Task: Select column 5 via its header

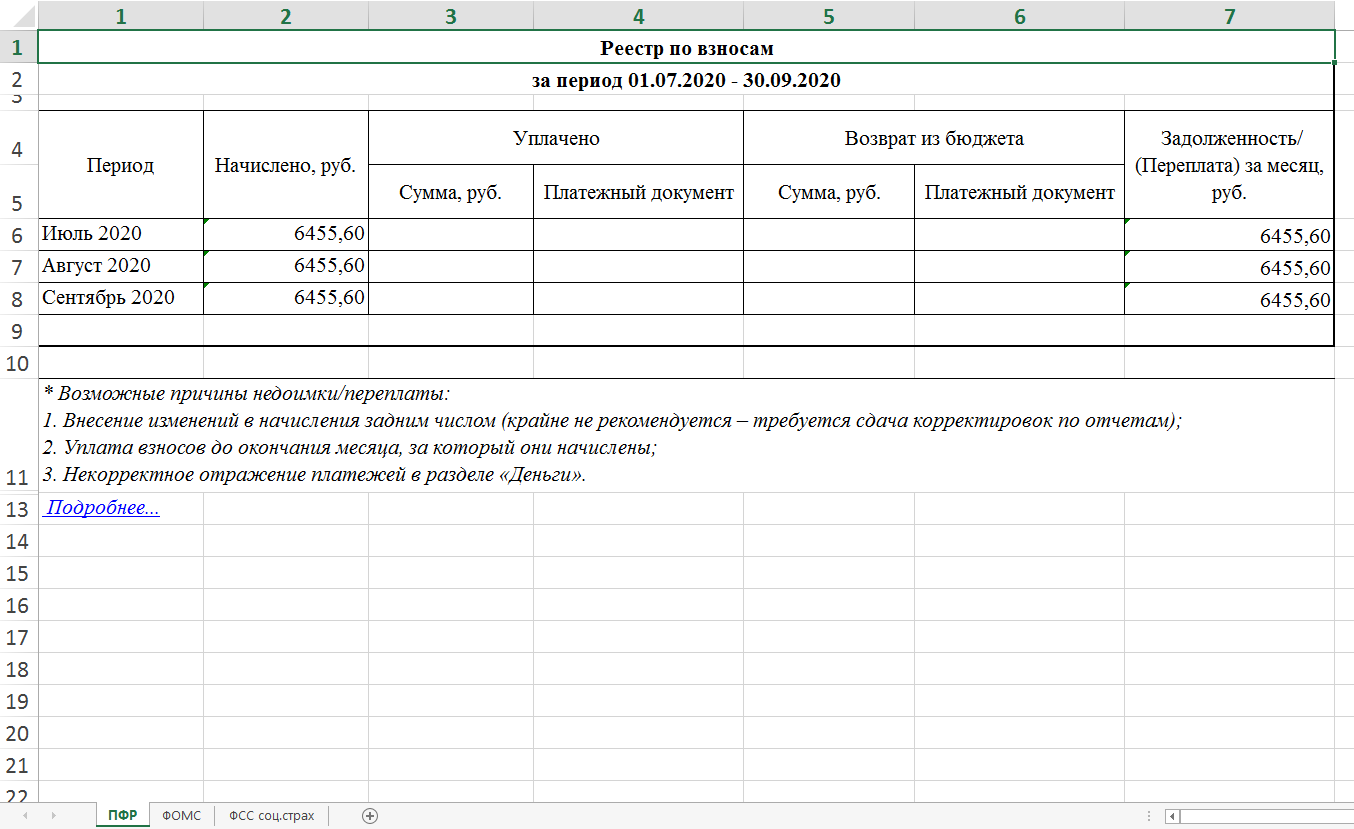Action: click(x=829, y=15)
